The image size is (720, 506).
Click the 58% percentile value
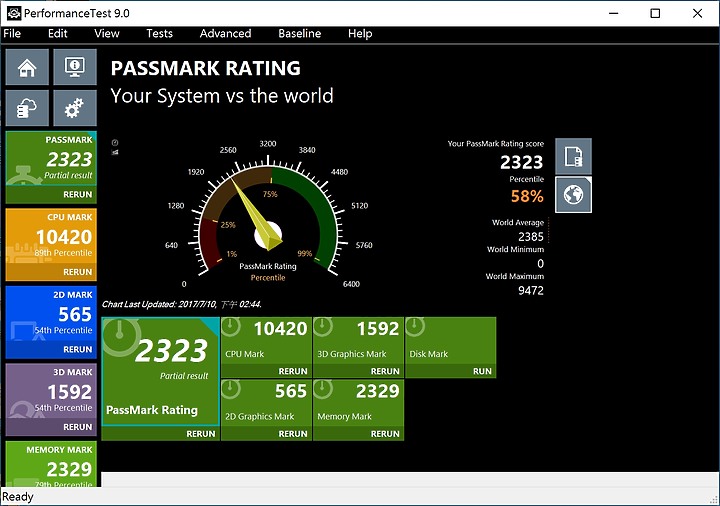[x=527, y=197]
